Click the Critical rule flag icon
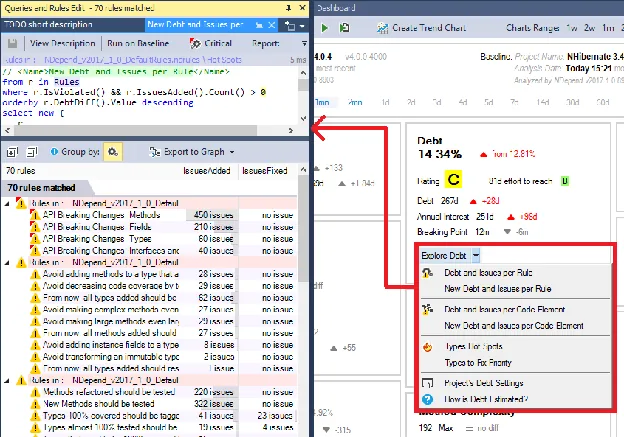The height and width of the screenshot is (437, 624). (x=195, y=43)
